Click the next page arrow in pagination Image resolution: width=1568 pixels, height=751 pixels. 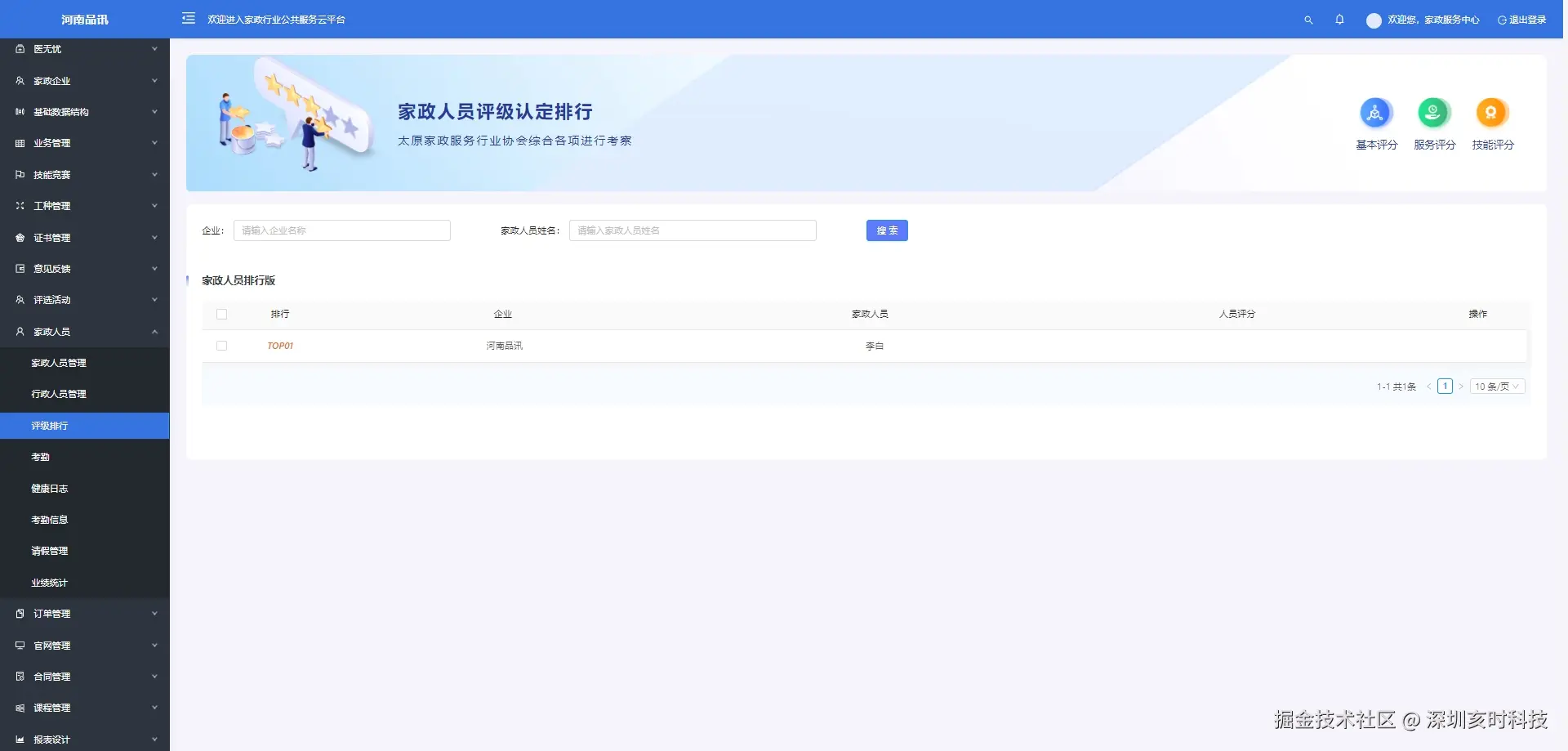point(1461,387)
